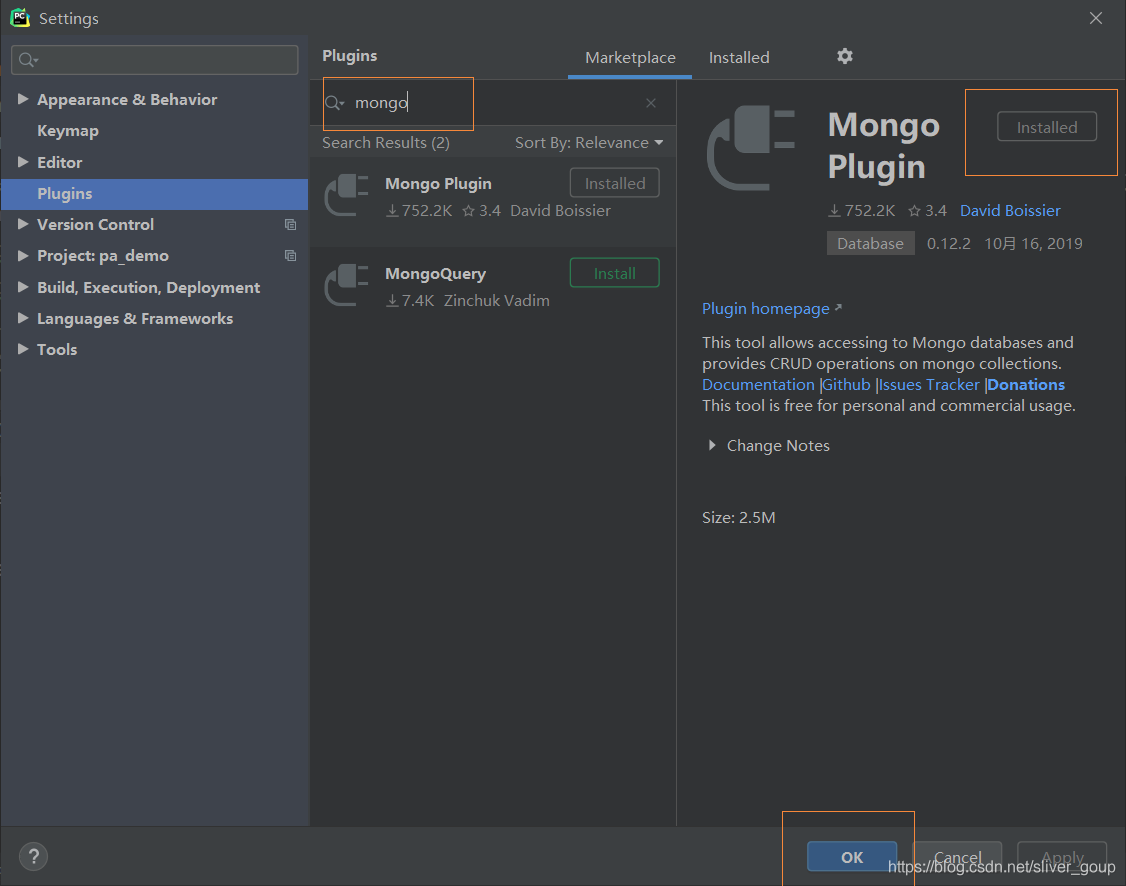Open the plugin manager gear icon

pyautogui.click(x=844, y=57)
